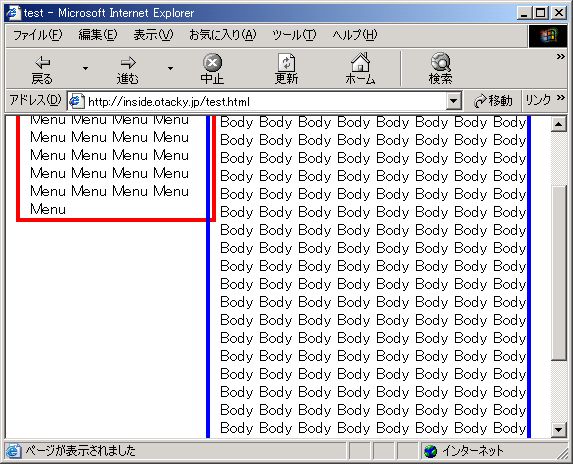Expand the リンク links bar chevron
573x464 pixels.
click(561, 98)
